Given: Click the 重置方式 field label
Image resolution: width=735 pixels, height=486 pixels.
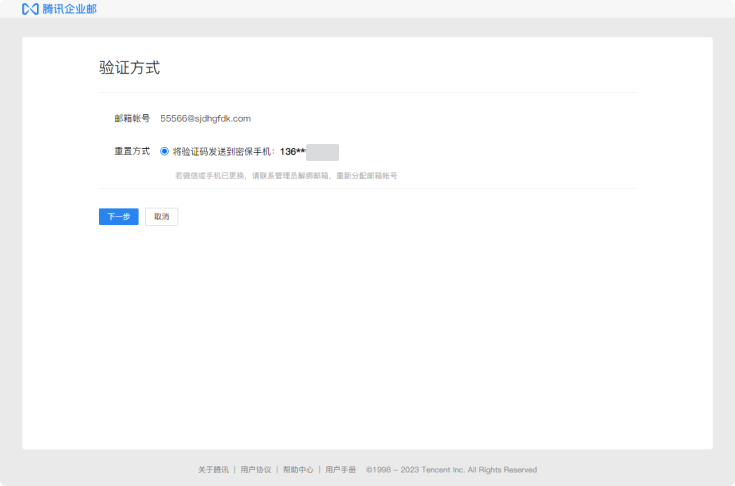Looking at the screenshot, I should [132, 151].
